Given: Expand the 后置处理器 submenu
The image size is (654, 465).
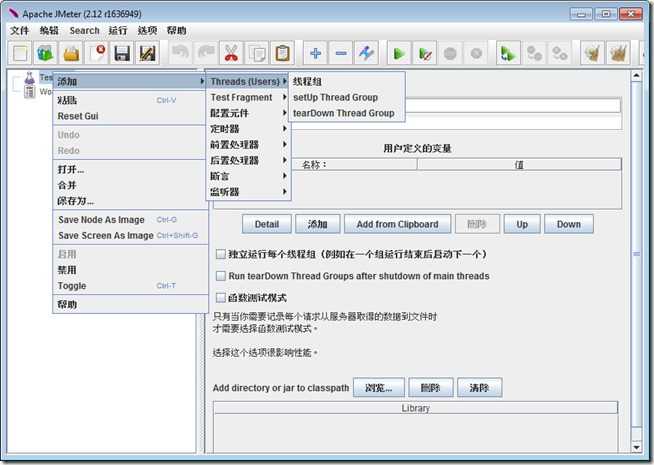Looking at the screenshot, I should [249, 161].
